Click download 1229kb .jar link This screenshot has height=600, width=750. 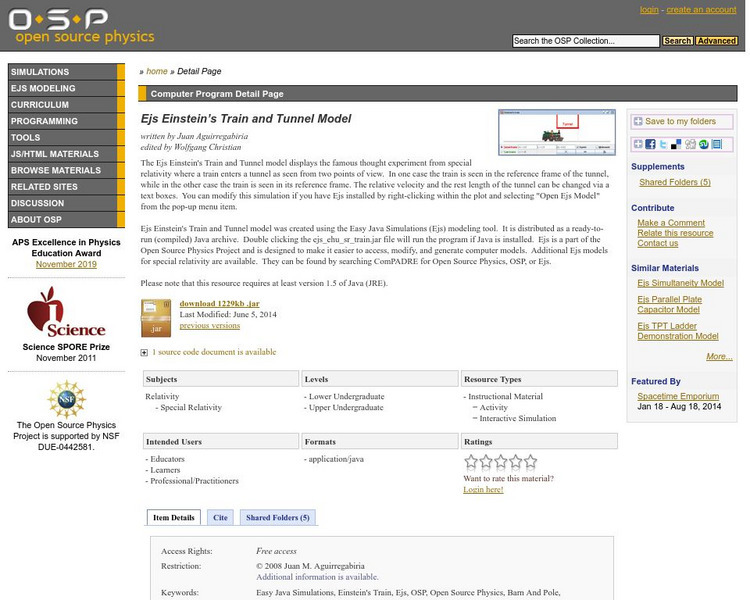(x=220, y=303)
